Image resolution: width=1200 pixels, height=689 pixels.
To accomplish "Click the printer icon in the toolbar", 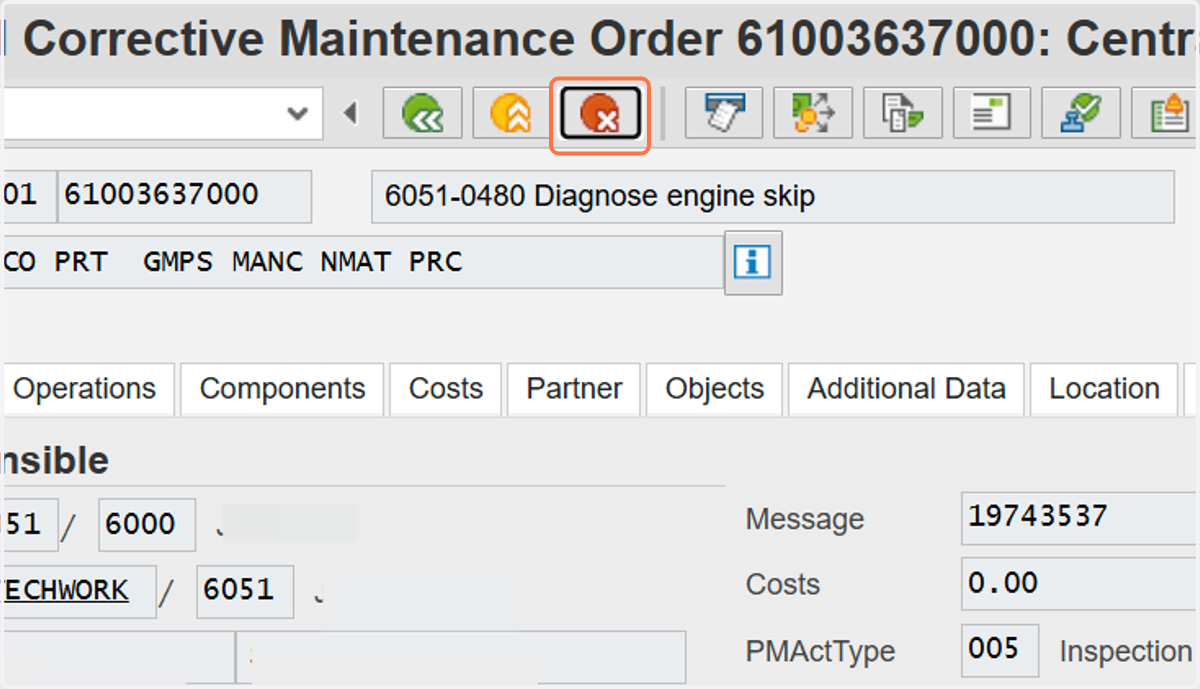I will [723, 113].
